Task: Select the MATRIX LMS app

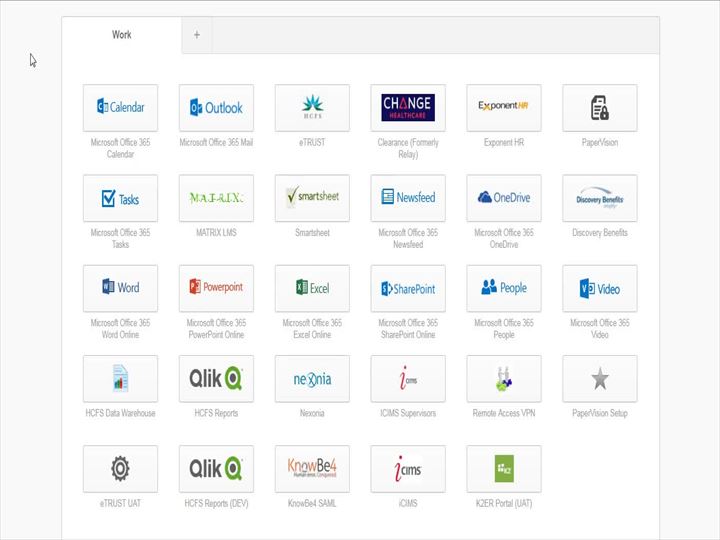Action: pos(216,198)
